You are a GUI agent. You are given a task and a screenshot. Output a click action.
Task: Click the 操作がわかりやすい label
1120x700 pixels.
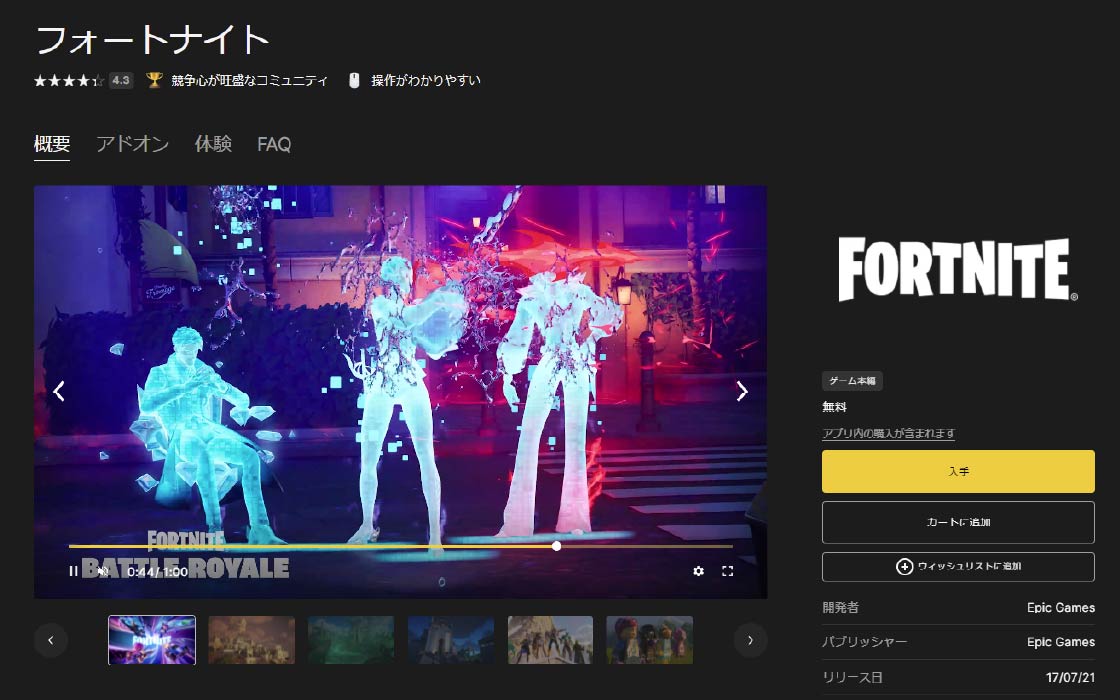coord(426,81)
